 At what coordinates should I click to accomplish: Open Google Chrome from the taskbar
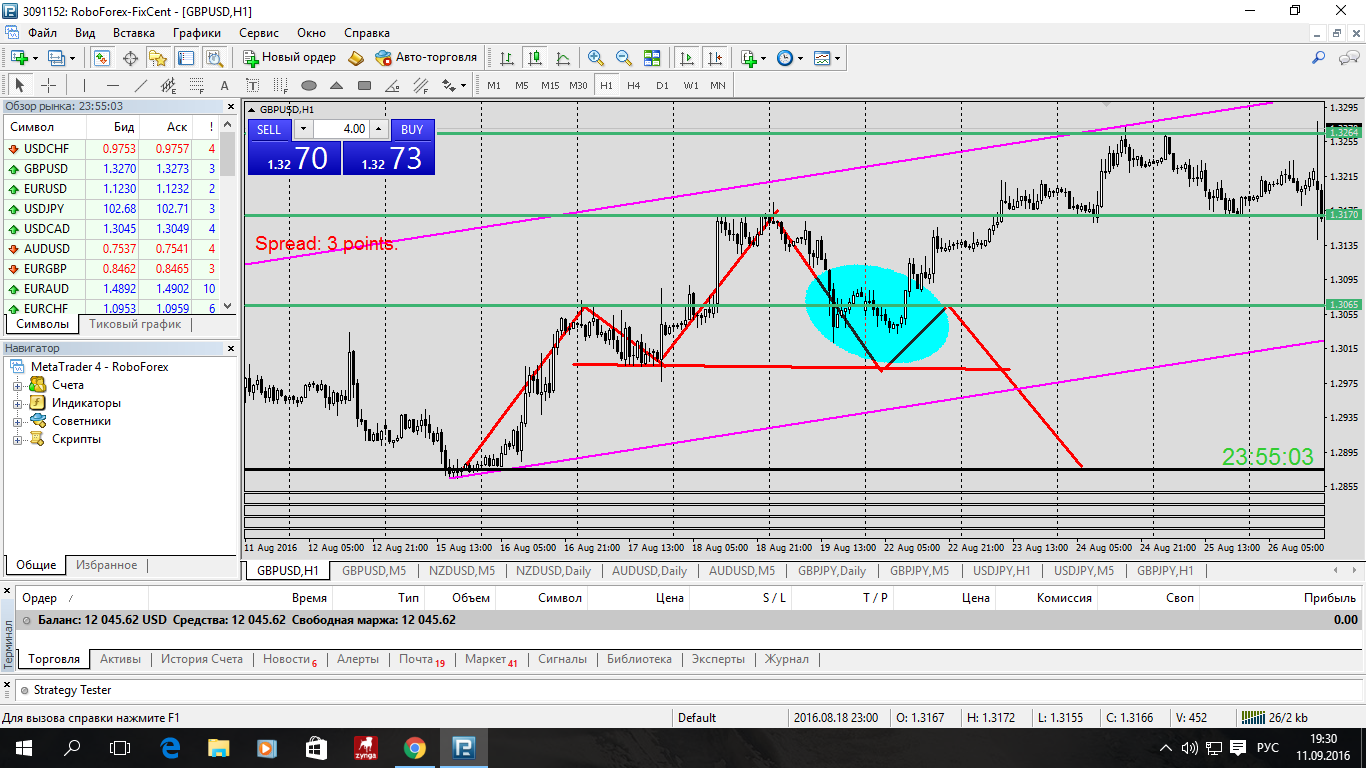click(414, 748)
